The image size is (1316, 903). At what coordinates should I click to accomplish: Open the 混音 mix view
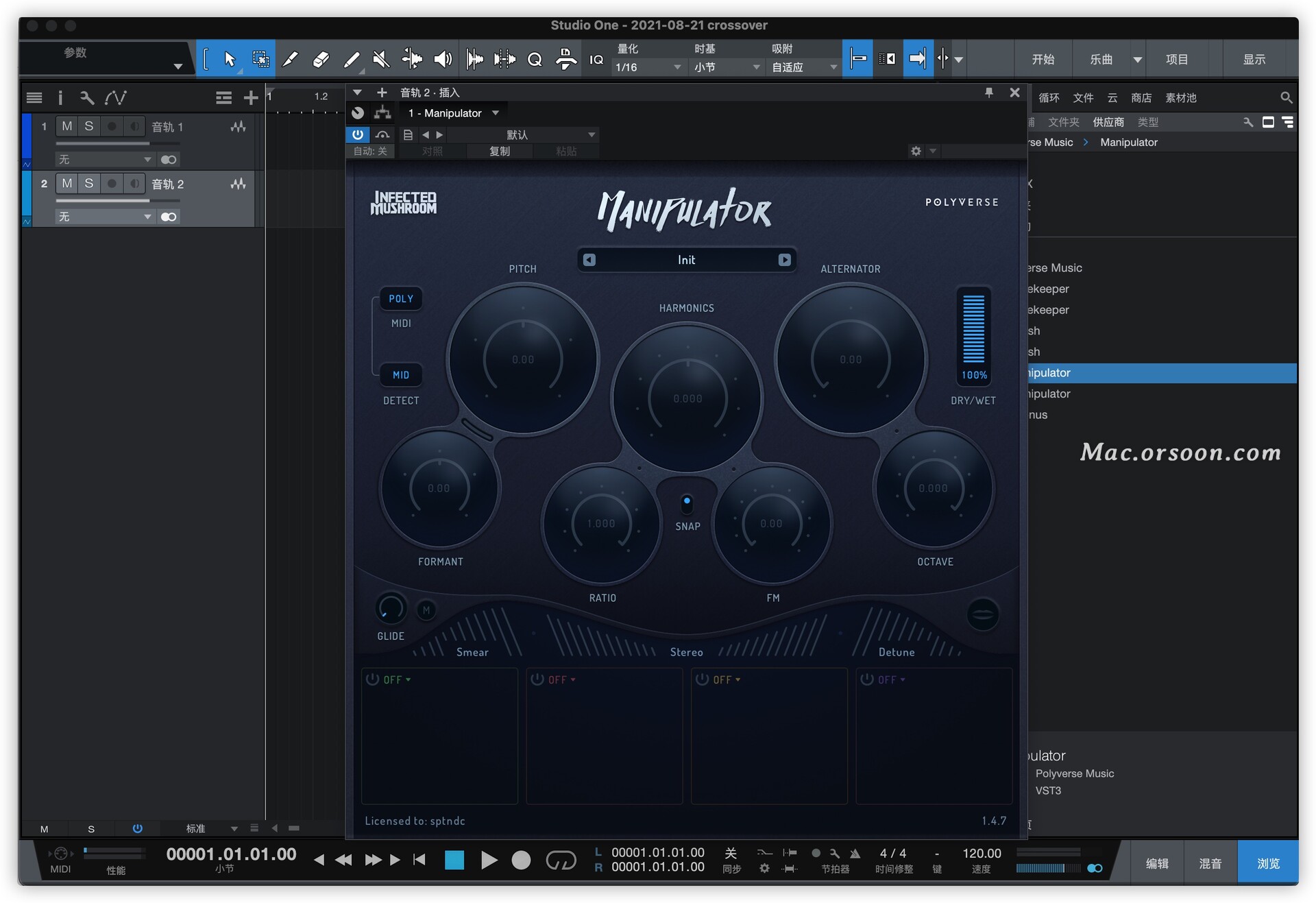(1210, 863)
